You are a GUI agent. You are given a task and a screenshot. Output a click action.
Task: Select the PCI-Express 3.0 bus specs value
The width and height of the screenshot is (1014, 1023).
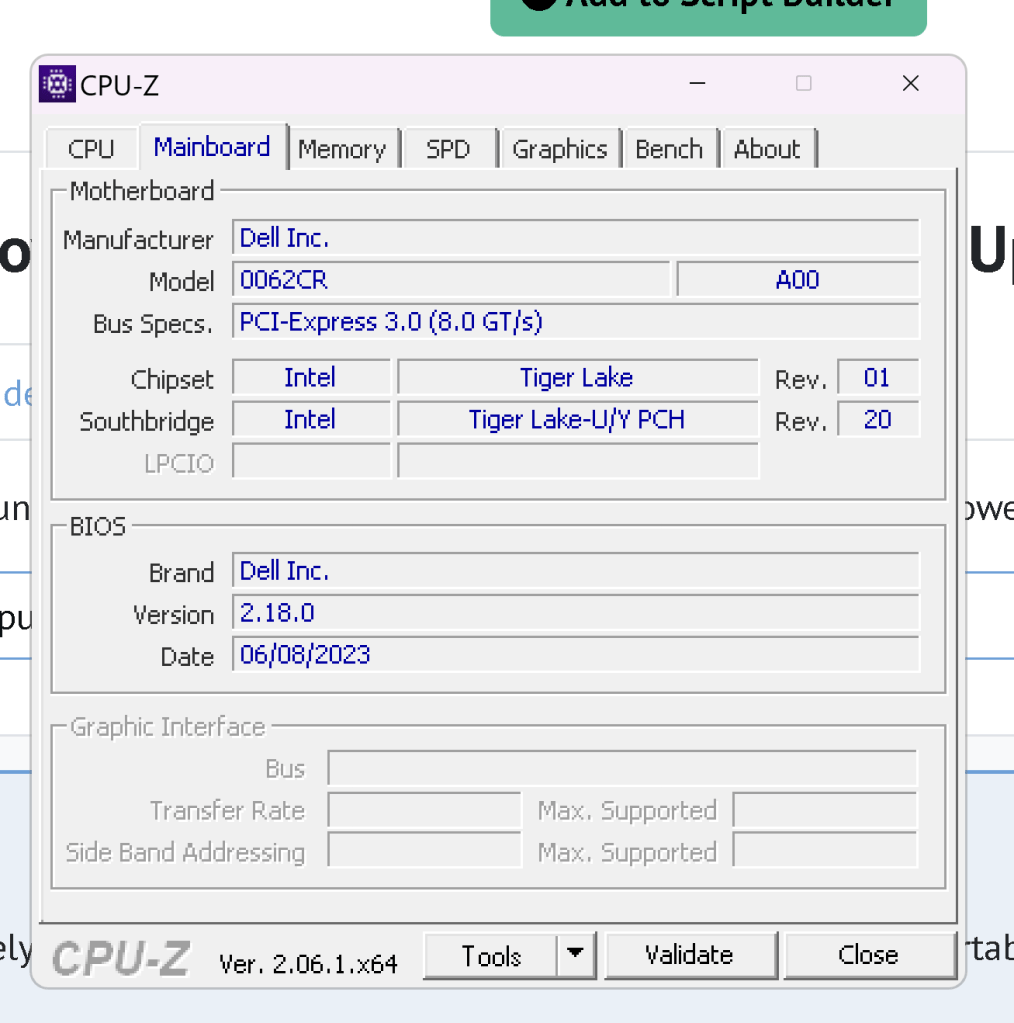tap(576, 322)
